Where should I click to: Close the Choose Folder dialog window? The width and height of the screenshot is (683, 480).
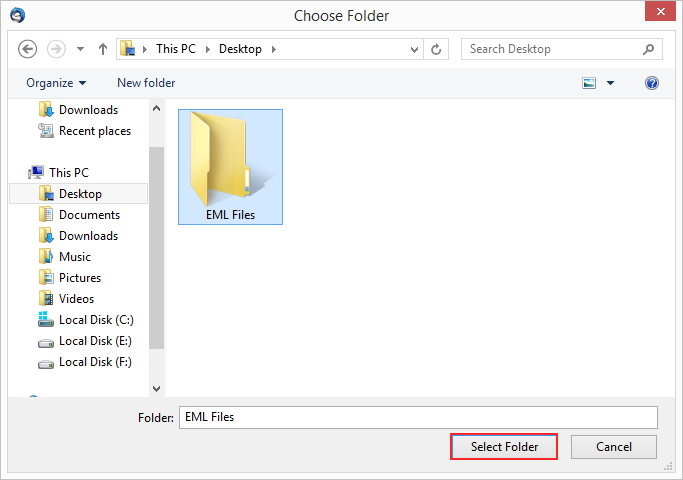[x=660, y=11]
